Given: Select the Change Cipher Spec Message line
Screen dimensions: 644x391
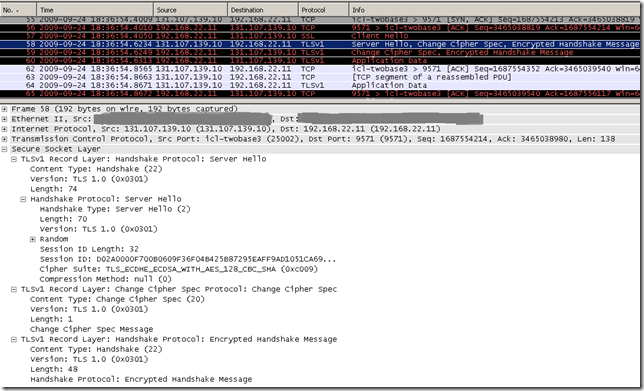Looking at the screenshot, I should (92, 329).
